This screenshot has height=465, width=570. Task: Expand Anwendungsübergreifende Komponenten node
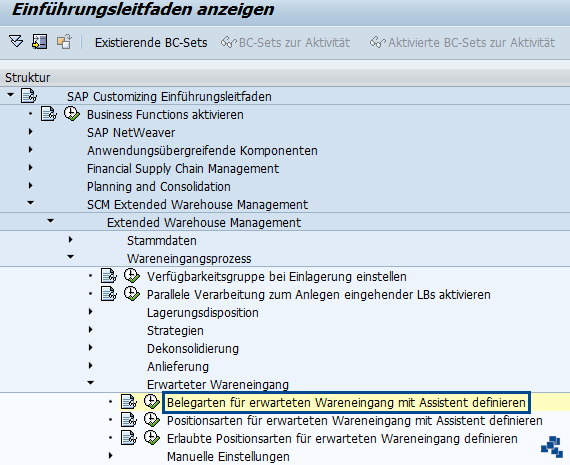pos(31,149)
